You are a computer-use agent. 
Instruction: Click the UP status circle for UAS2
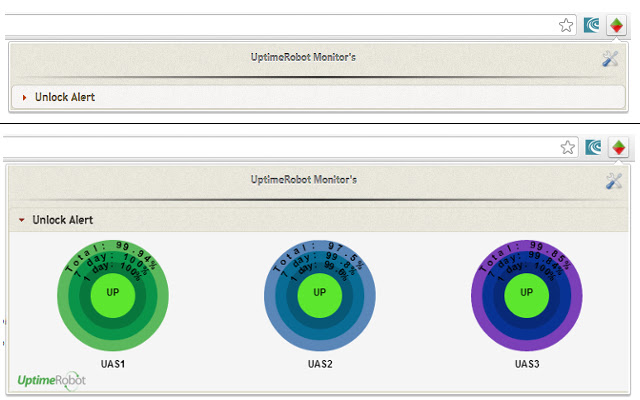coord(319,293)
